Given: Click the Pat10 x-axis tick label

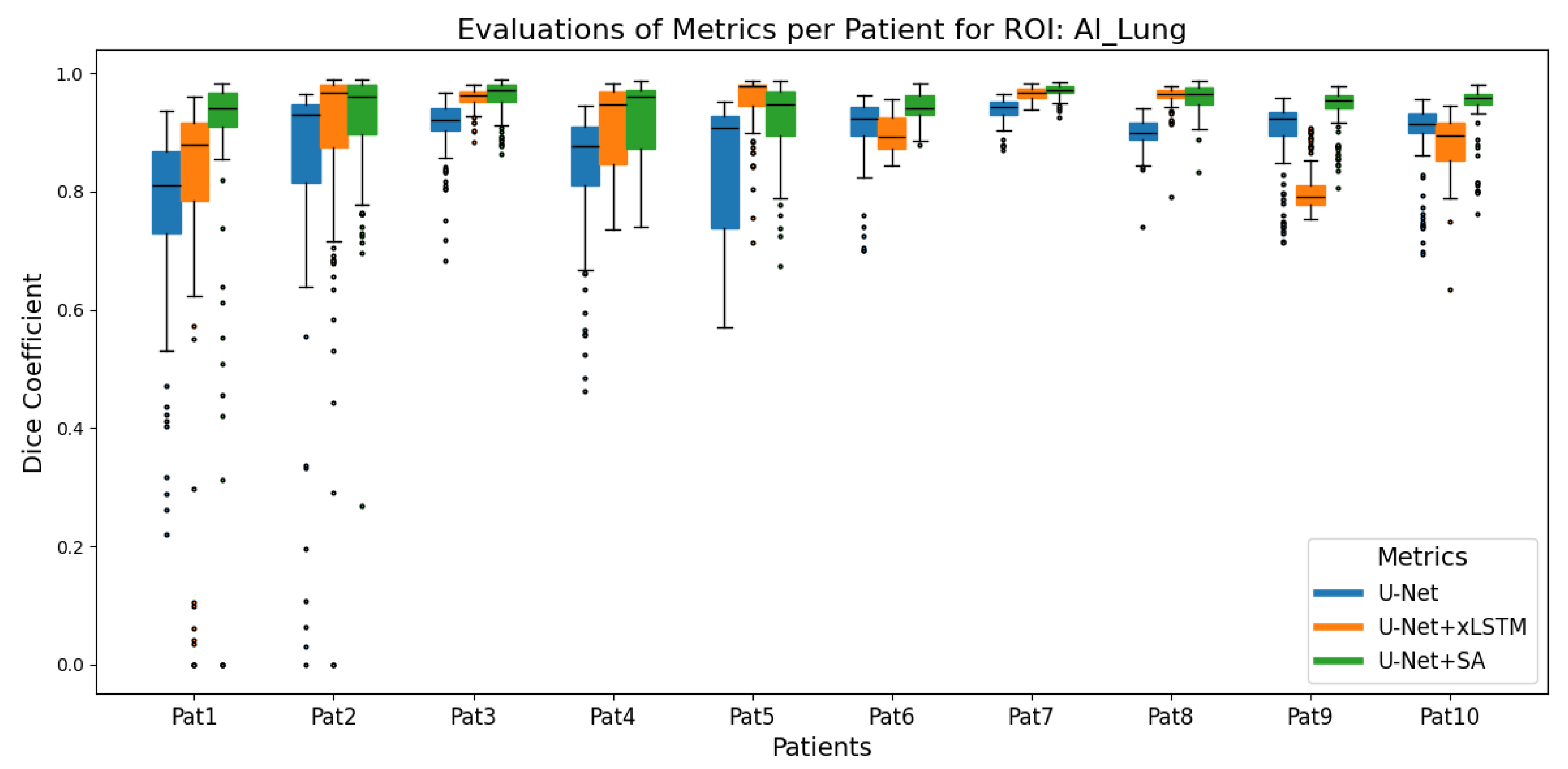Looking at the screenshot, I should coord(1449,717).
